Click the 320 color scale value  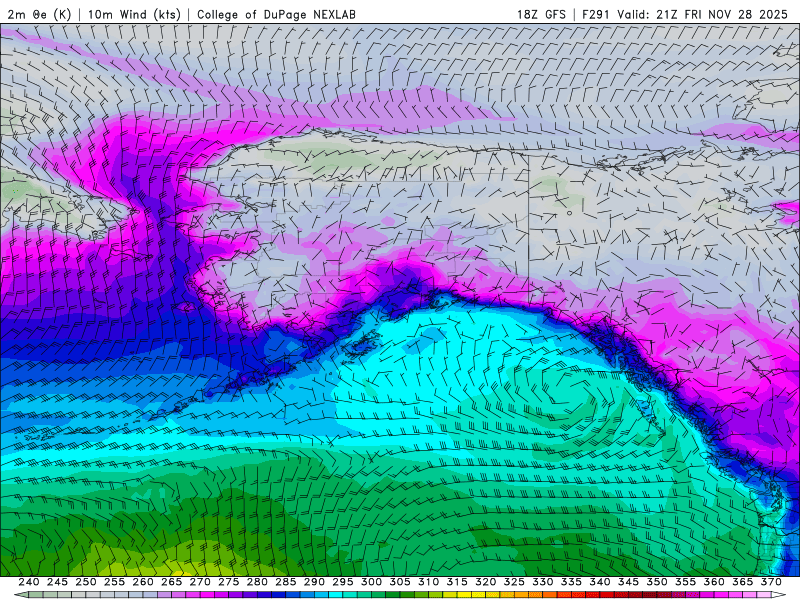tap(486, 582)
